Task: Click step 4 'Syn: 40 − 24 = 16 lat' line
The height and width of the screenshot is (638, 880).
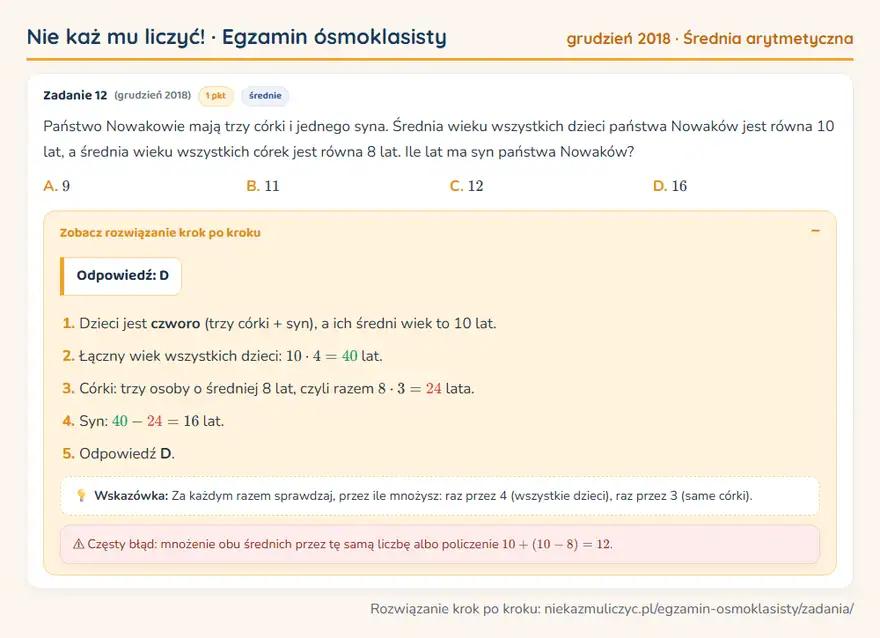Action: click(x=143, y=421)
